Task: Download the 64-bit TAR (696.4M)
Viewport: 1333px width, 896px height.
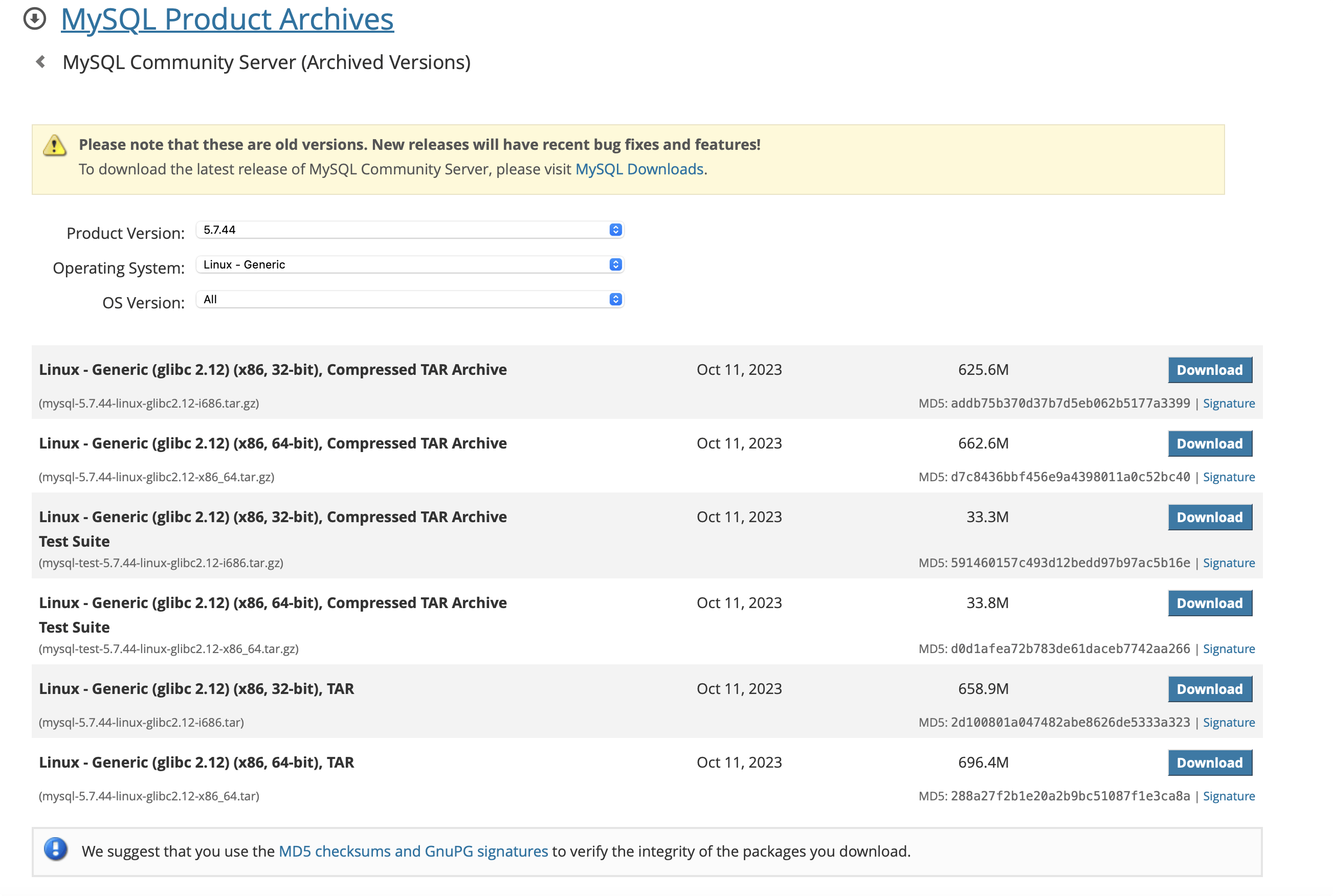Action: coord(1210,764)
